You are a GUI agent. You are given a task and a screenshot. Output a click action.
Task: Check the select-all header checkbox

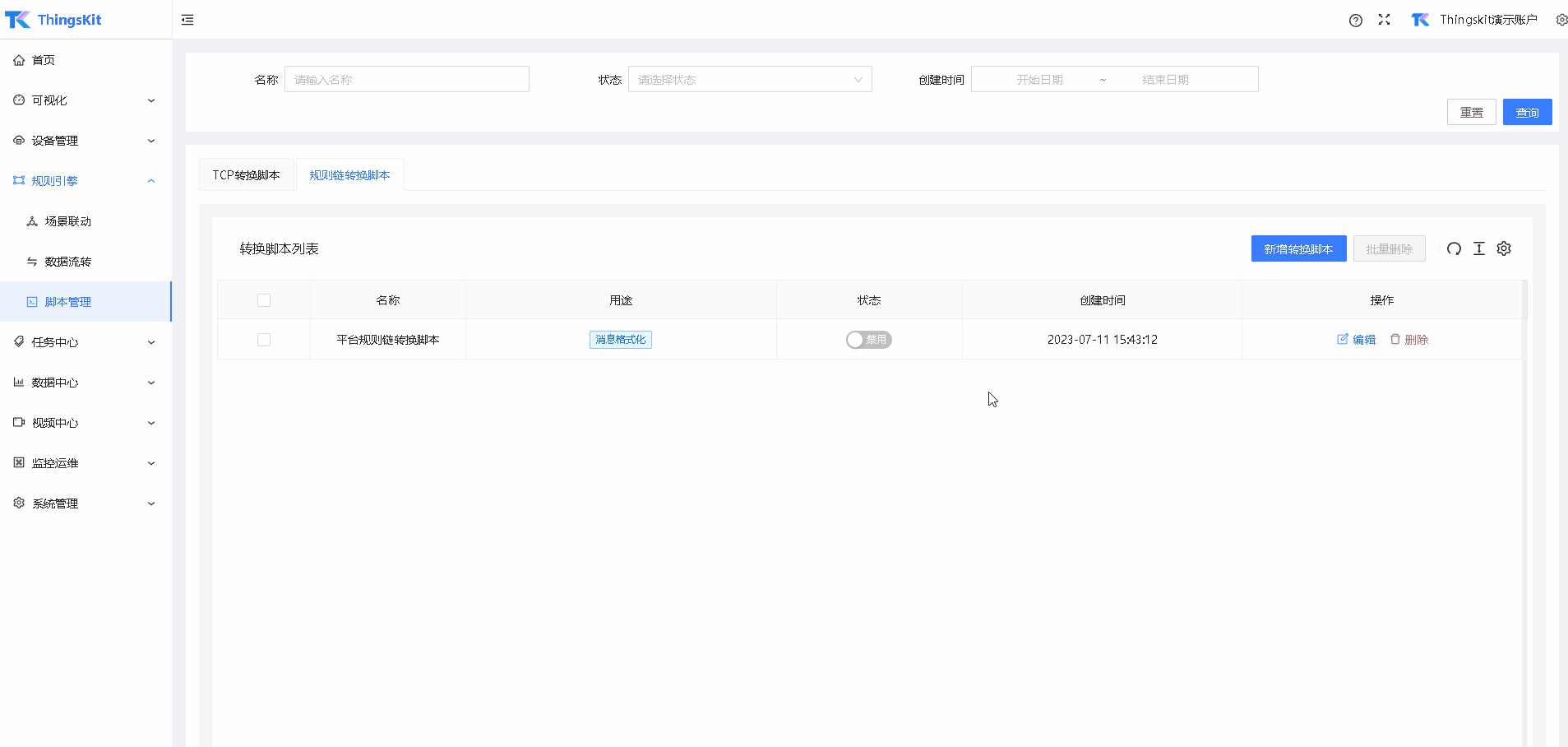click(x=264, y=300)
